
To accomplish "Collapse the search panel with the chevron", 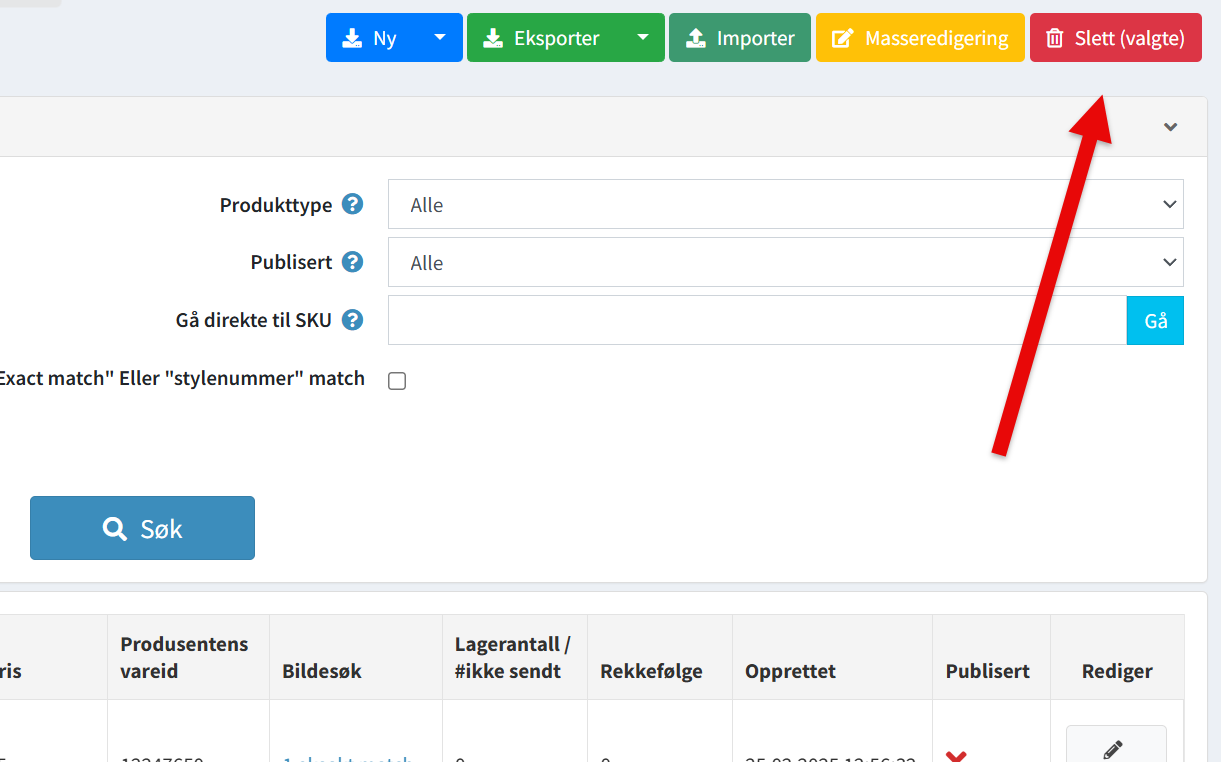I will pos(1170,127).
